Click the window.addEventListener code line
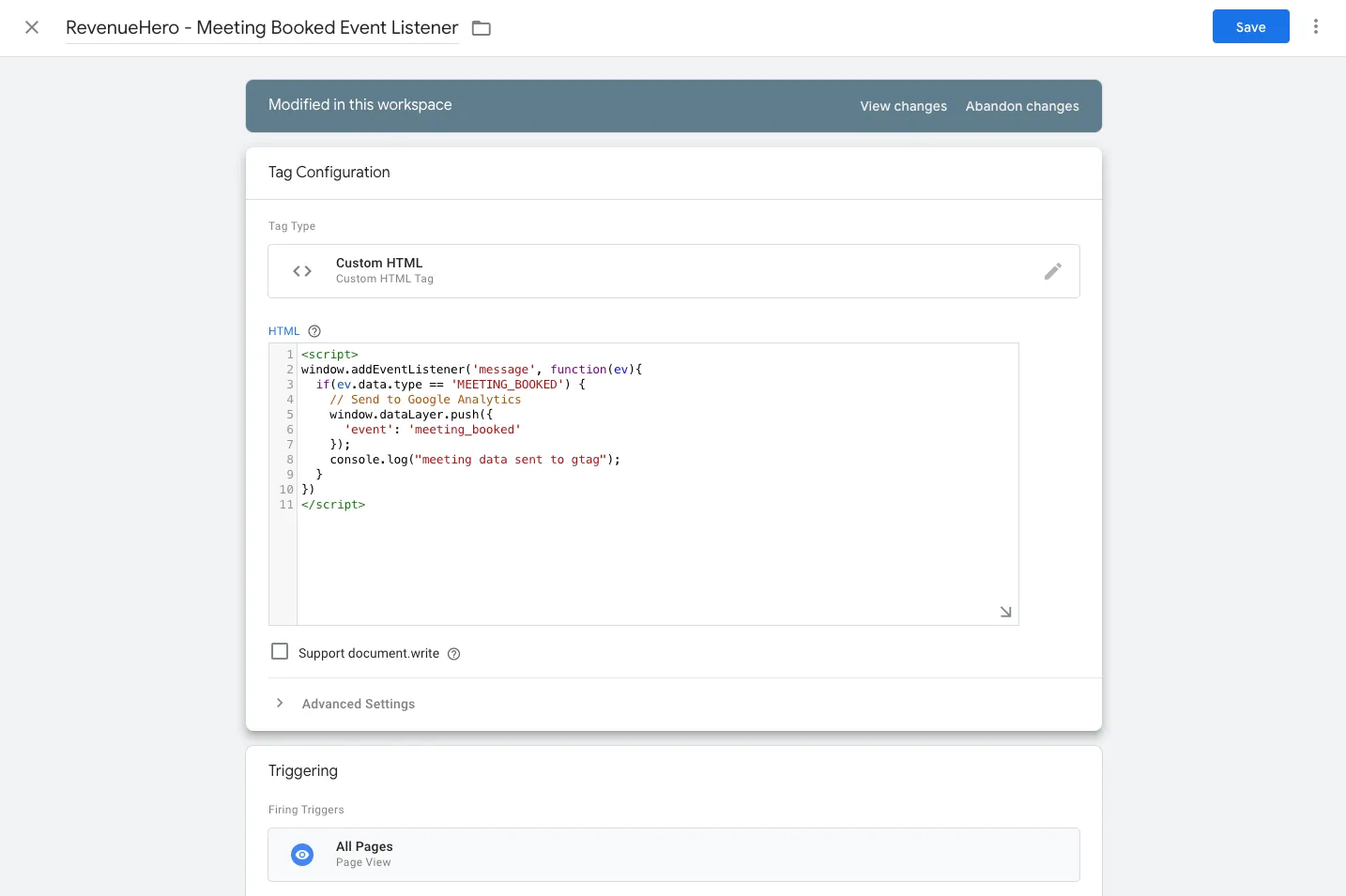The height and width of the screenshot is (896, 1346). pos(472,370)
